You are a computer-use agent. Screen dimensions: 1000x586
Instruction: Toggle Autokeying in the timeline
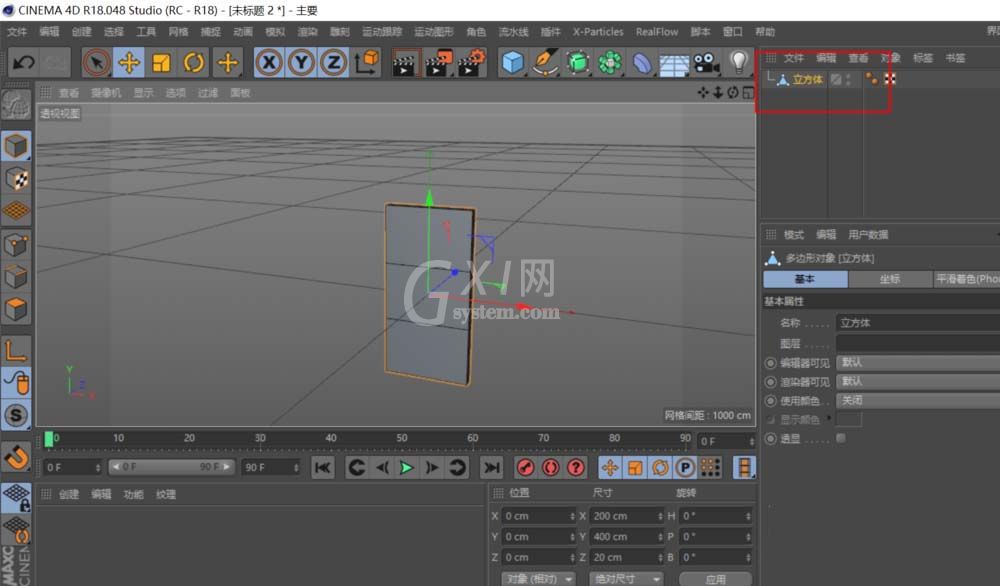[550, 467]
